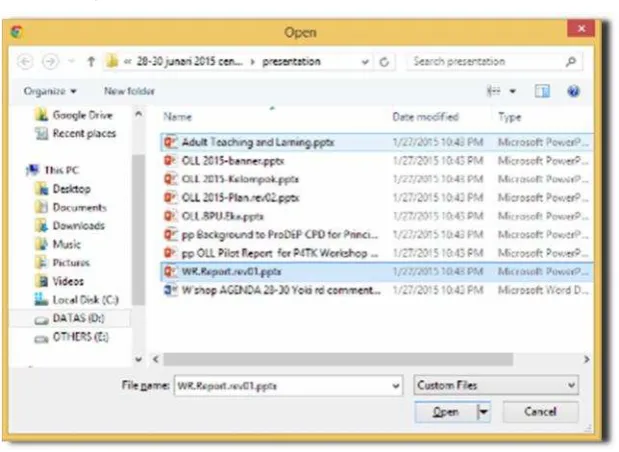Sort files by Name column
The height and width of the screenshot is (452, 619).
point(178,117)
